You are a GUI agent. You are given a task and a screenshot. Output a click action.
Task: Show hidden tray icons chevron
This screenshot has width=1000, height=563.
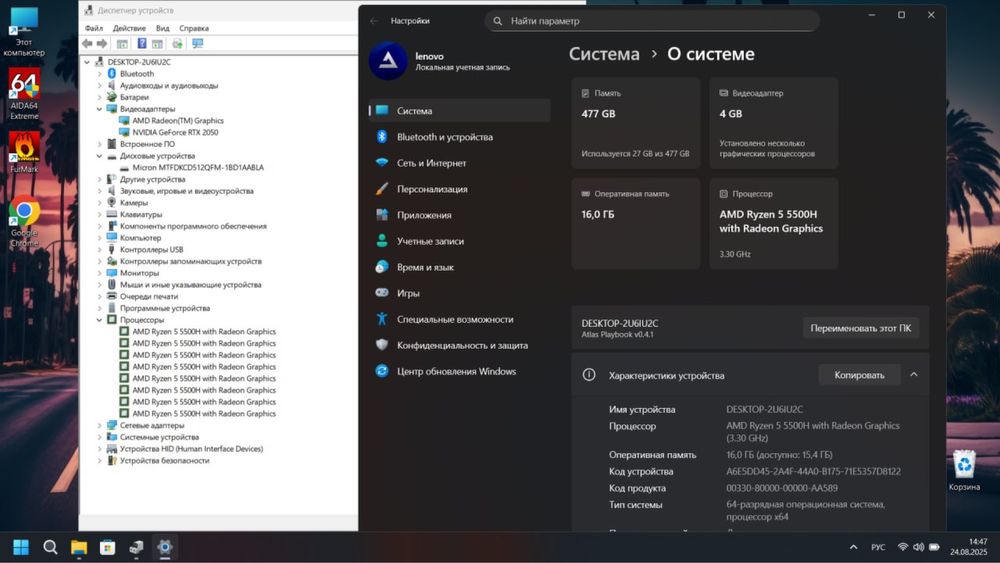853,547
